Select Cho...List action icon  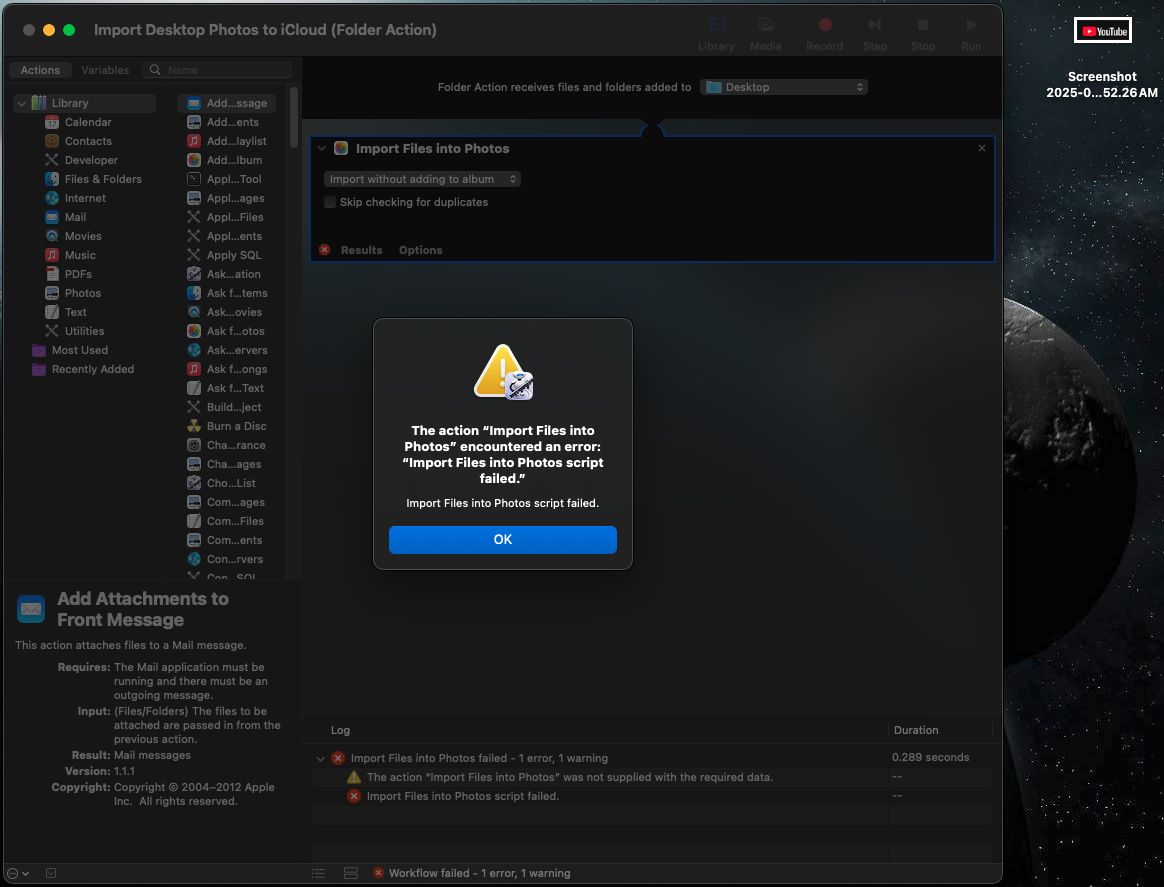click(x=194, y=483)
